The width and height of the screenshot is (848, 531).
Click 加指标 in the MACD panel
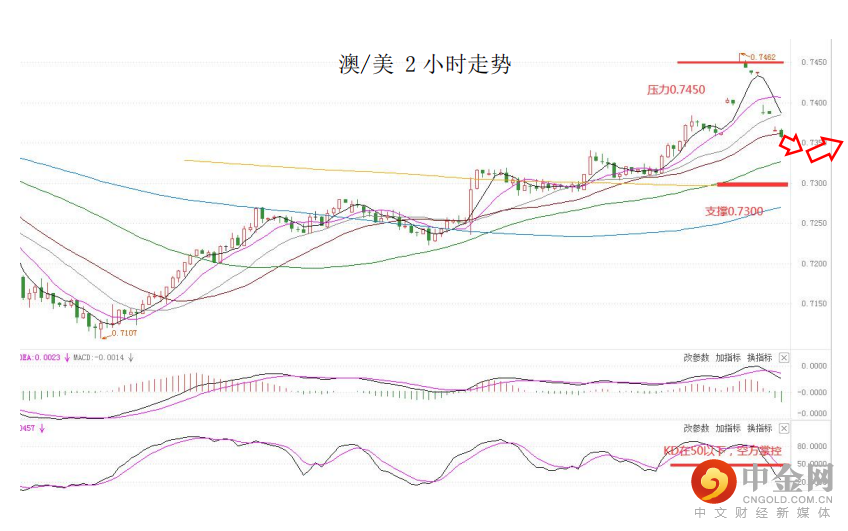(x=728, y=357)
